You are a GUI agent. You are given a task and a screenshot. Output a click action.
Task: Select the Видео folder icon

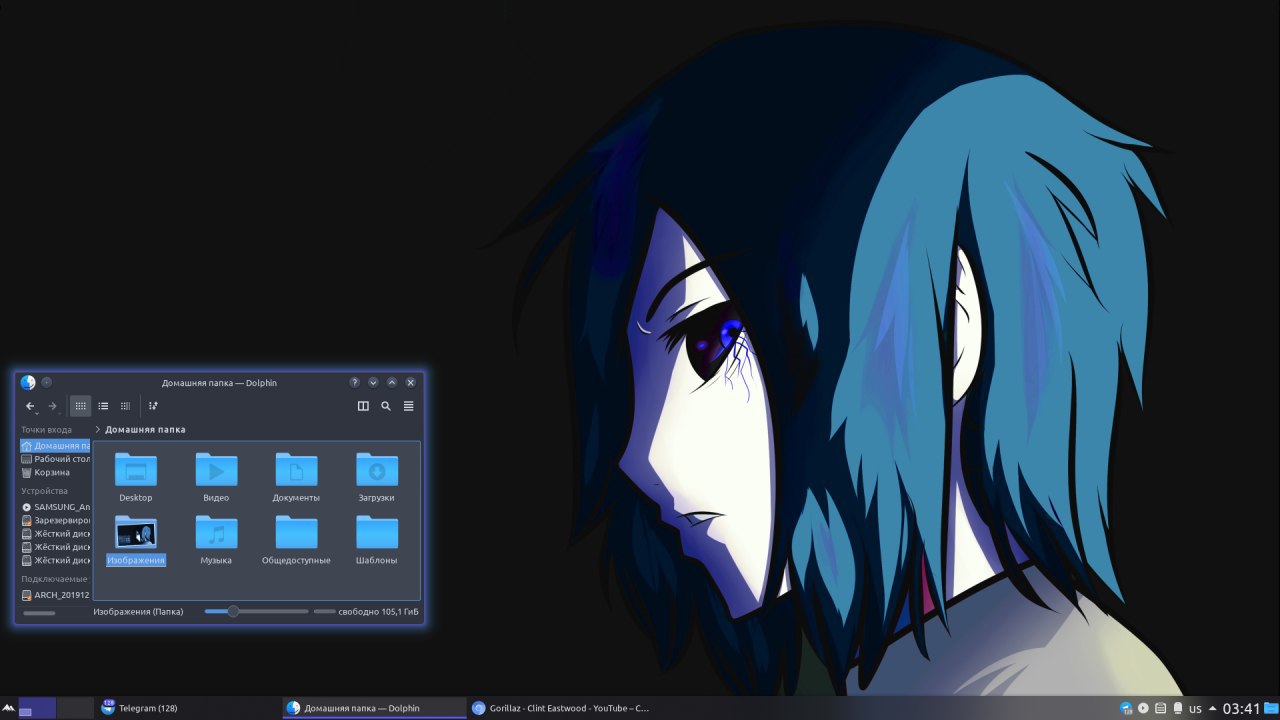[216, 470]
